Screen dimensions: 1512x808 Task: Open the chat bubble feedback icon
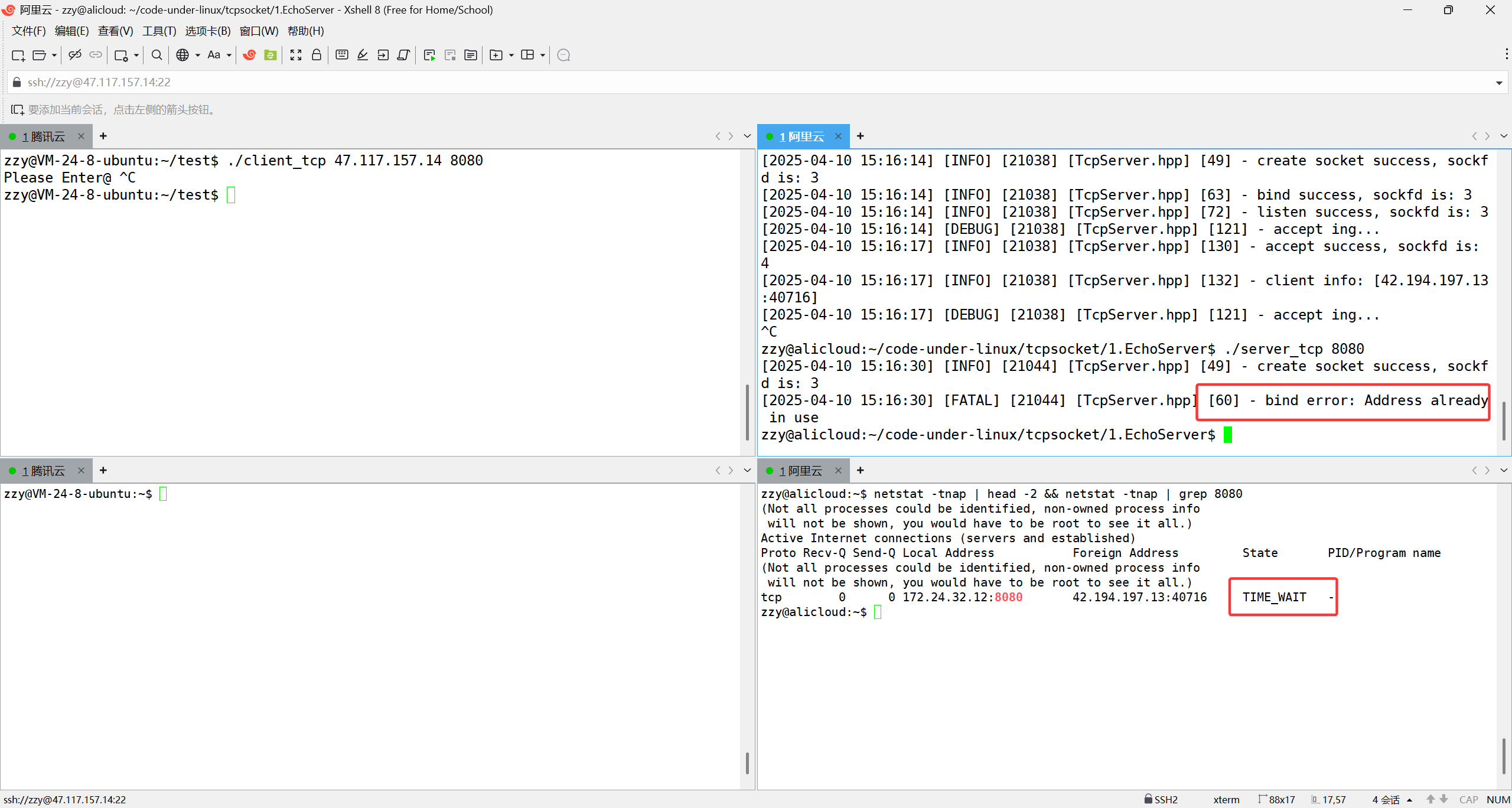[563, 55]
